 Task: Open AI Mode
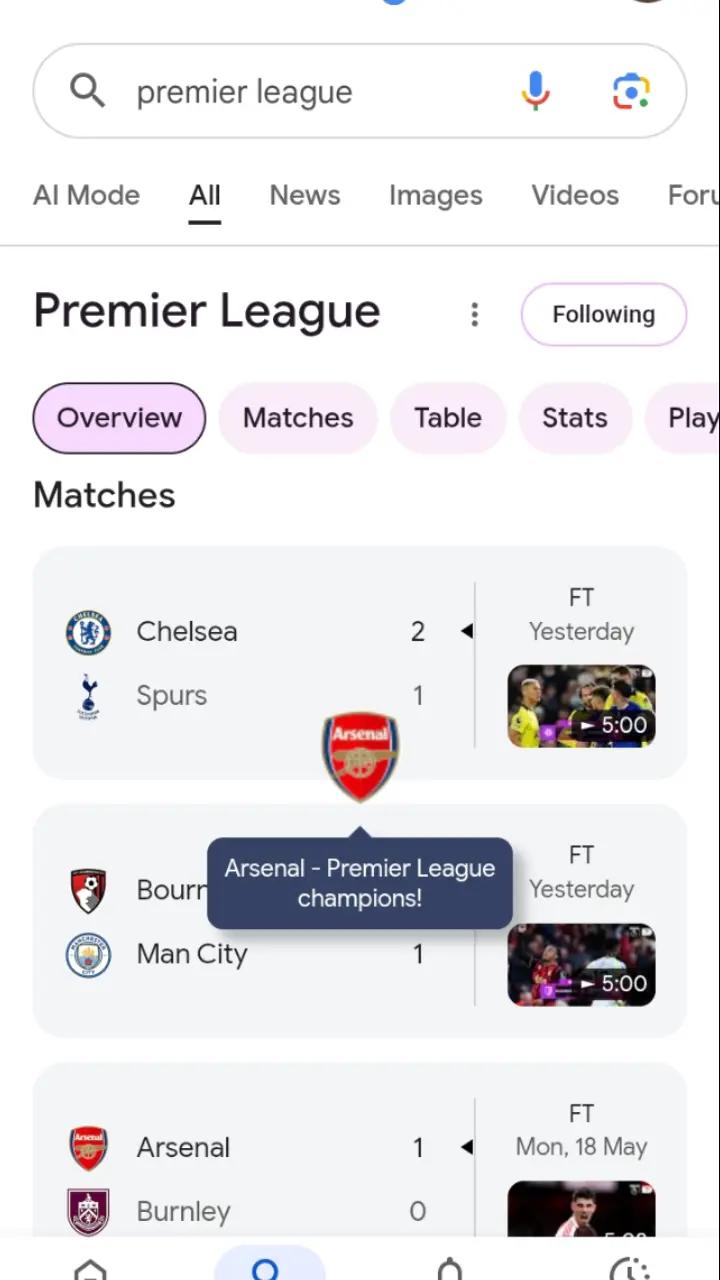[x=86, y=195]
